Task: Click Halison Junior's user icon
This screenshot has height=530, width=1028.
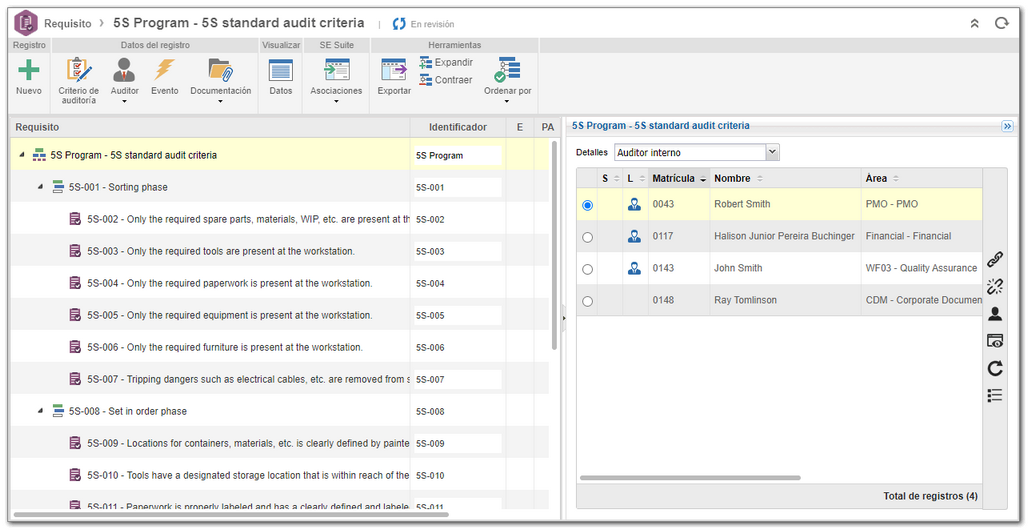Action: (x=634, y=236)
